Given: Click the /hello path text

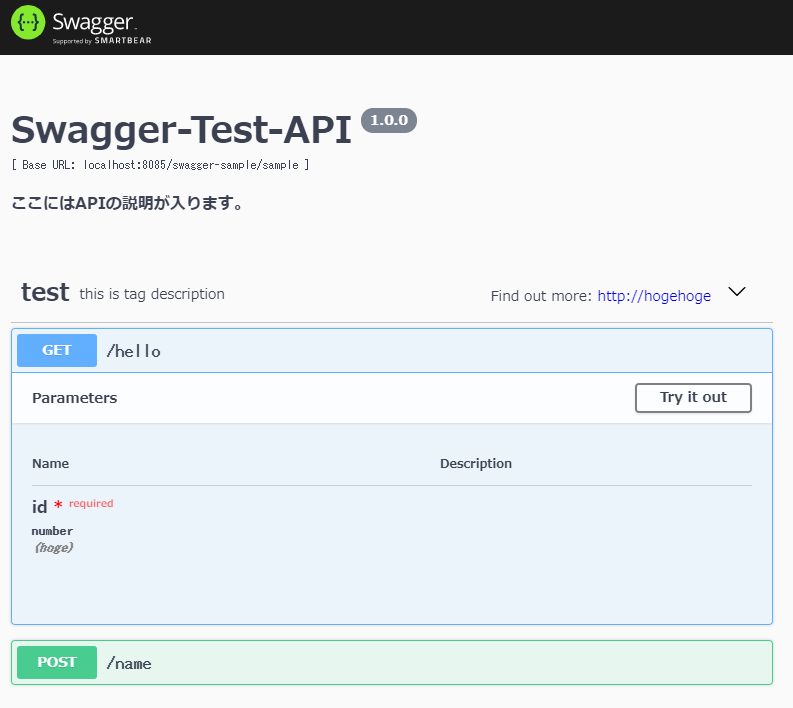Looking at the screenshot, I should point(134,351).
